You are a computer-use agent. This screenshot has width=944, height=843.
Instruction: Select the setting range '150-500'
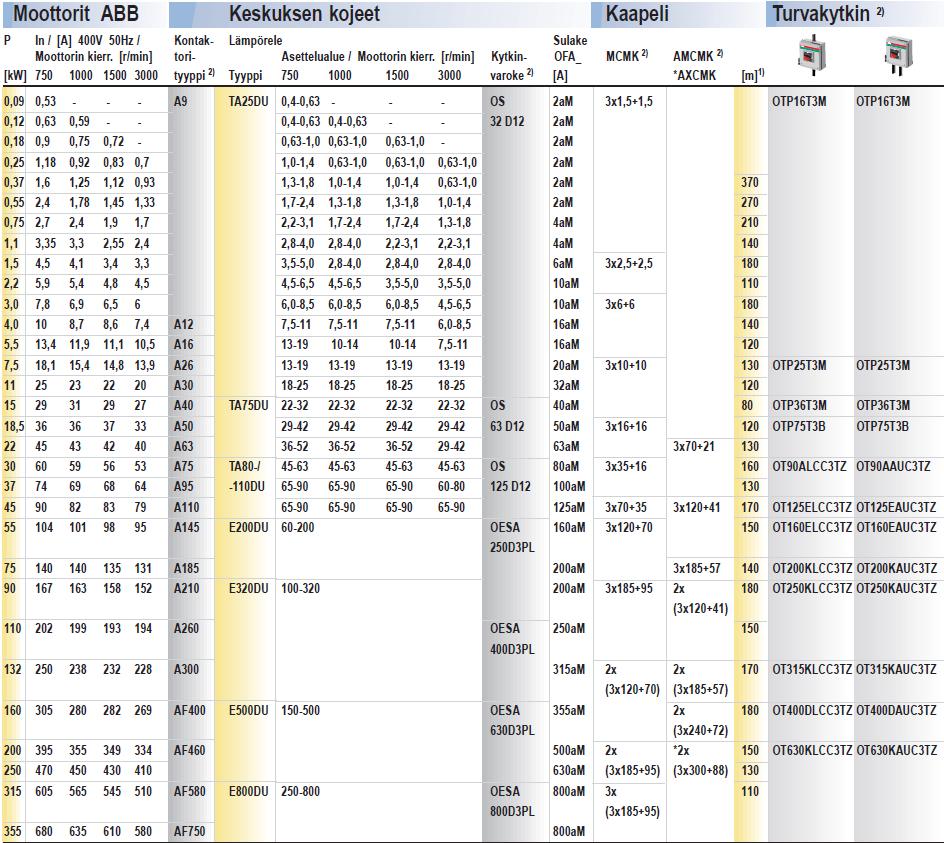click(300, 711)
